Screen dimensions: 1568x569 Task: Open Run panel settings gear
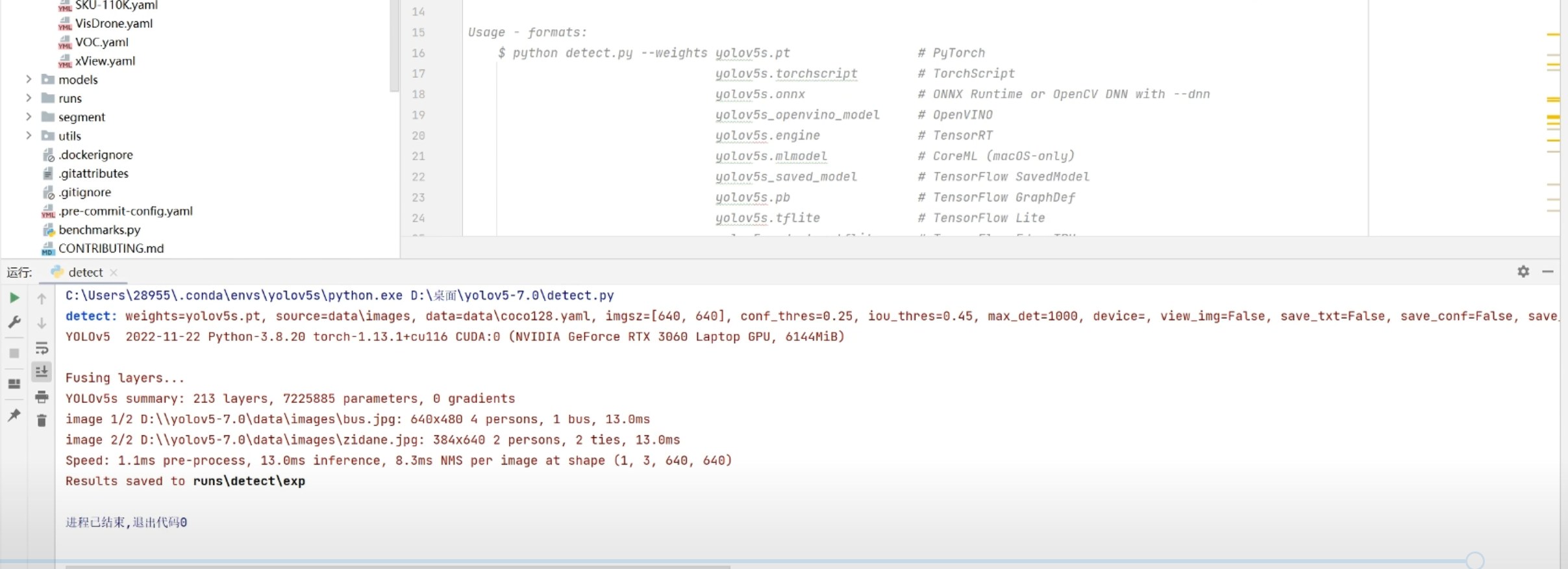click(1523, 272)
